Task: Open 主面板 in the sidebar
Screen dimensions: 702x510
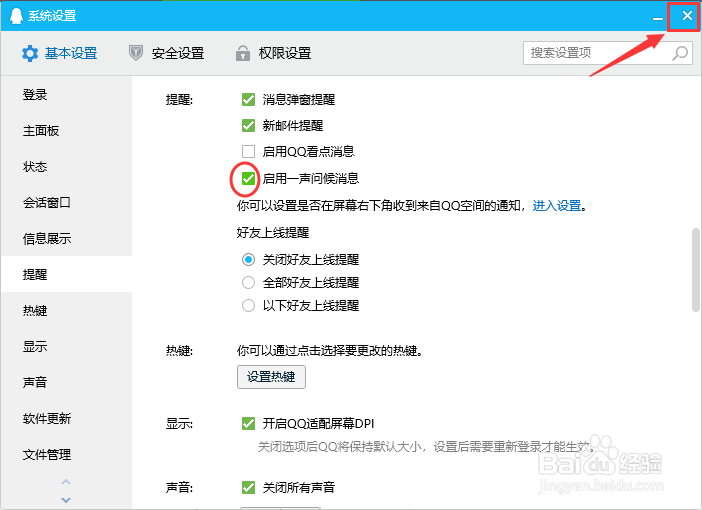Action: pyautogui.click(x=66, y=130)
